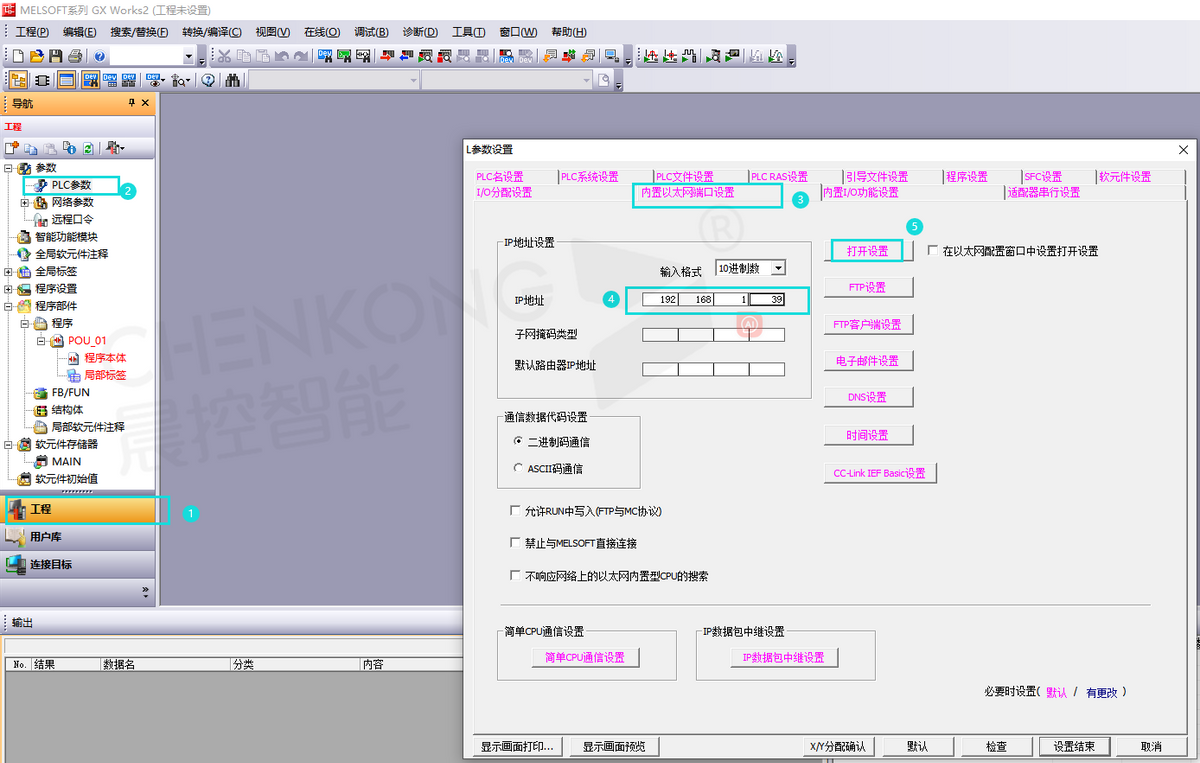Click the Cut scissors icon
The width and height of the screenshot is (1200, 763).
coord(224,57)
